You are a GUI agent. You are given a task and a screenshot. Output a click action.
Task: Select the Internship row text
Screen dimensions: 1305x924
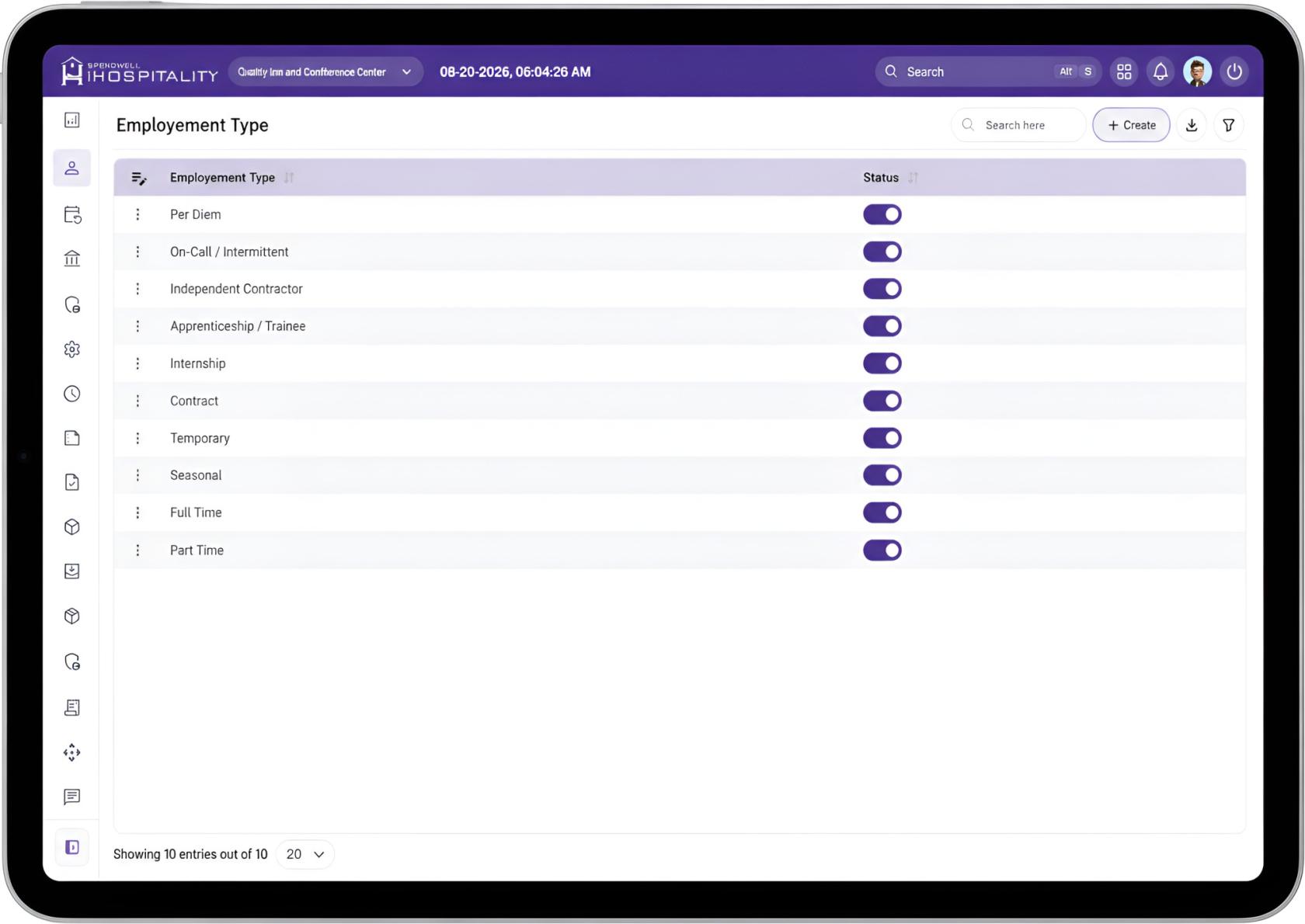pyautogui.click(x=198, y=363)
